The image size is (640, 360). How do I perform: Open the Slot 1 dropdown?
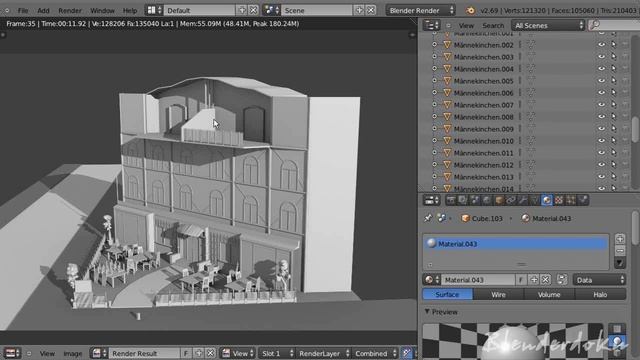(276, 353)
